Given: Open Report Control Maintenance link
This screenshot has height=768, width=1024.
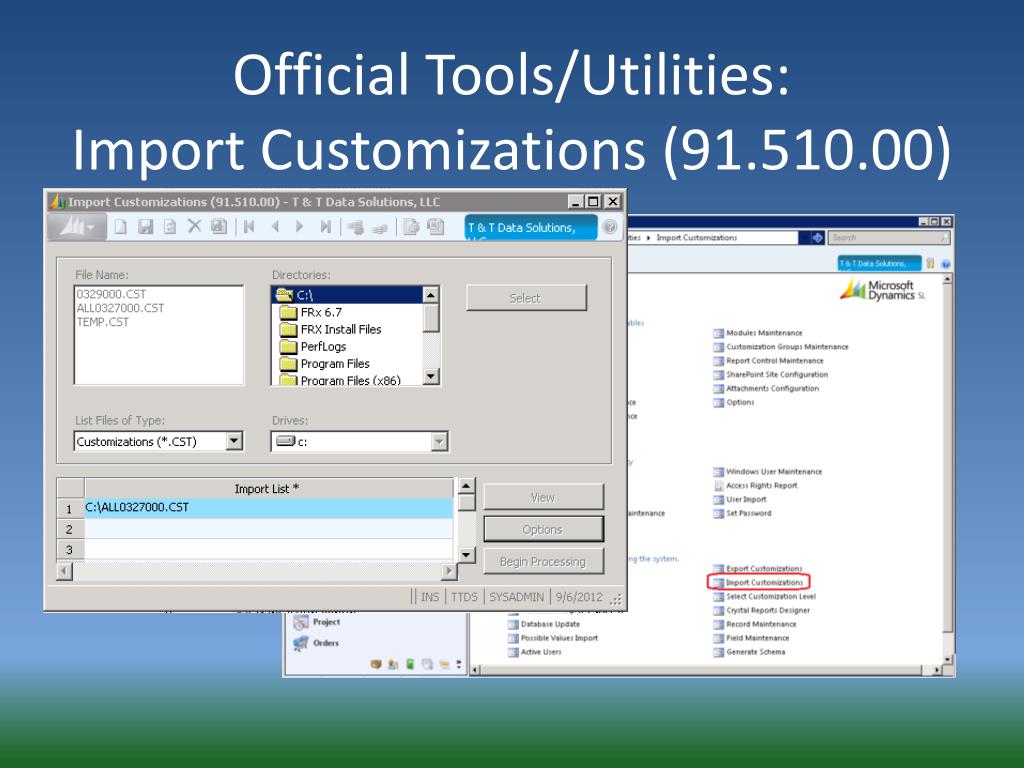Looking at the screenshot, I should (x=768, y=360).
